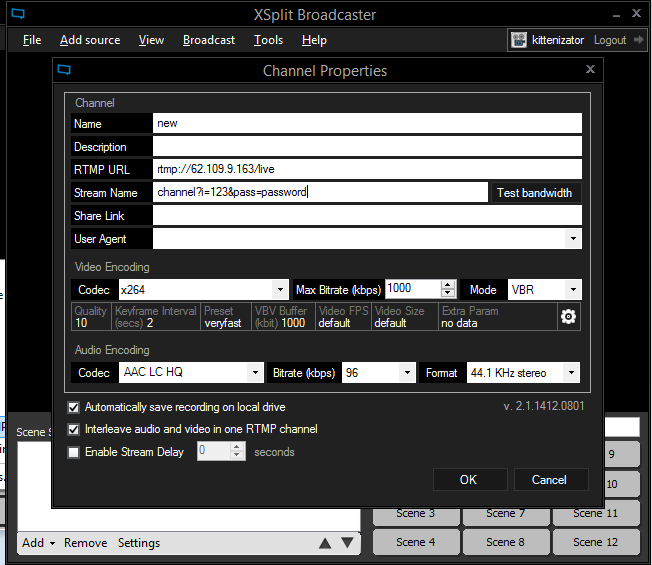Open the Mode VBR dropdown

(x=573, y=290)
